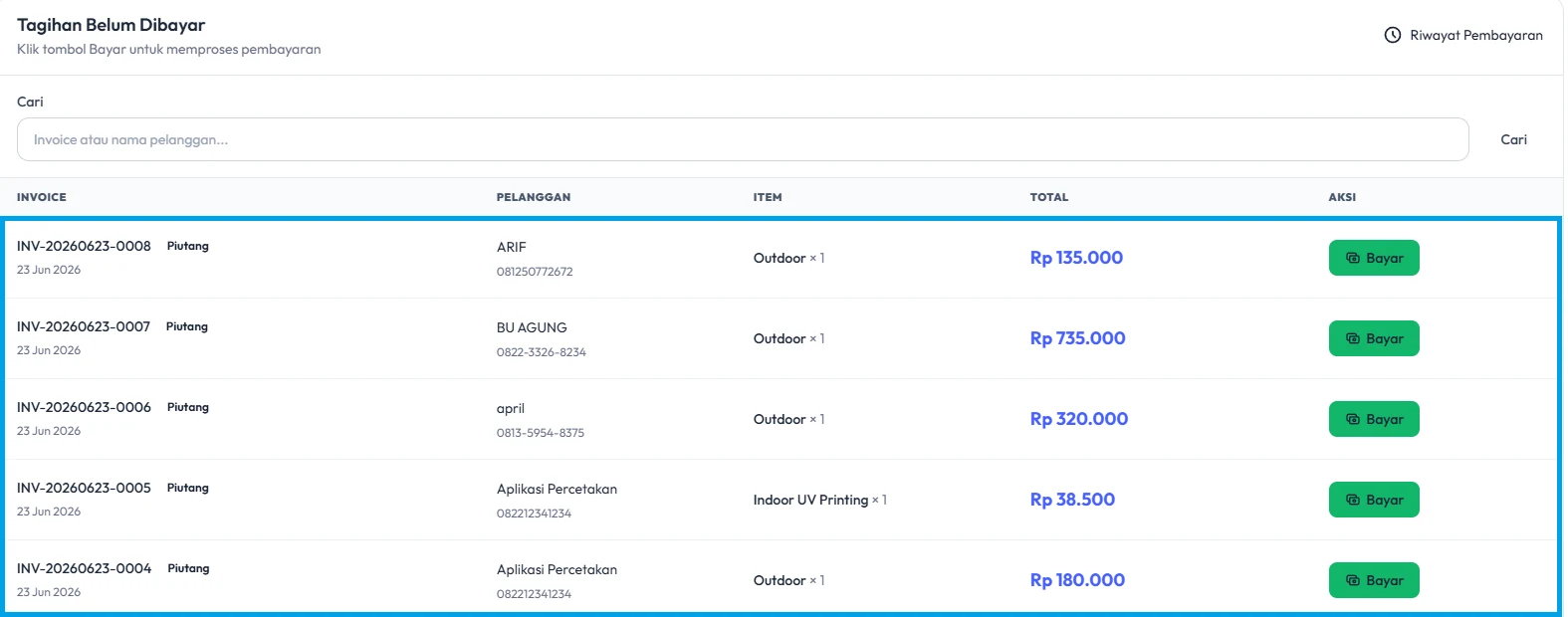Select invoice number INV-20260623-0007
1568x617 pixels.
[84, 326]
